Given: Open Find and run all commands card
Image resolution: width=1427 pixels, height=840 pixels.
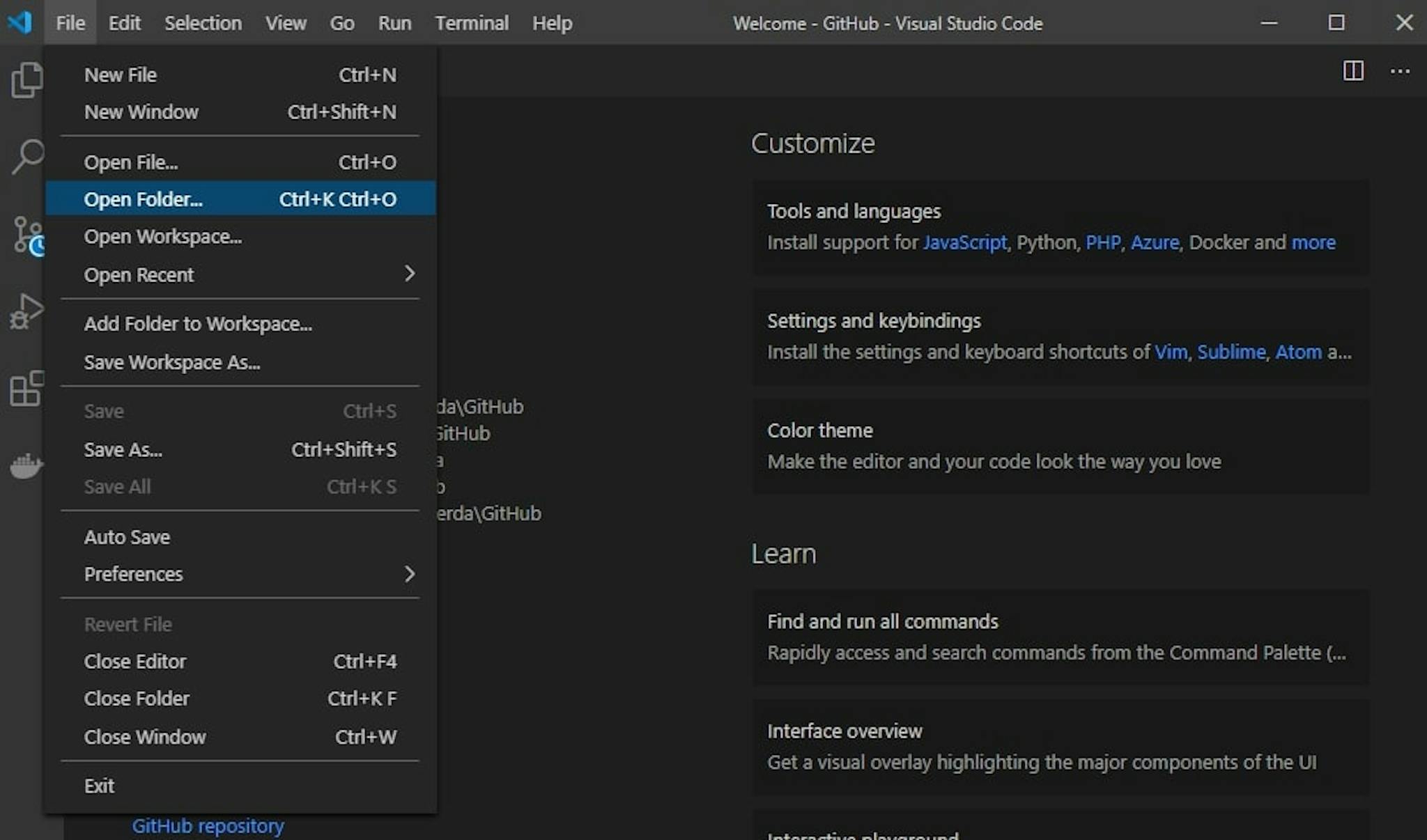Looking at the screenshot, I should point(1060,637).
